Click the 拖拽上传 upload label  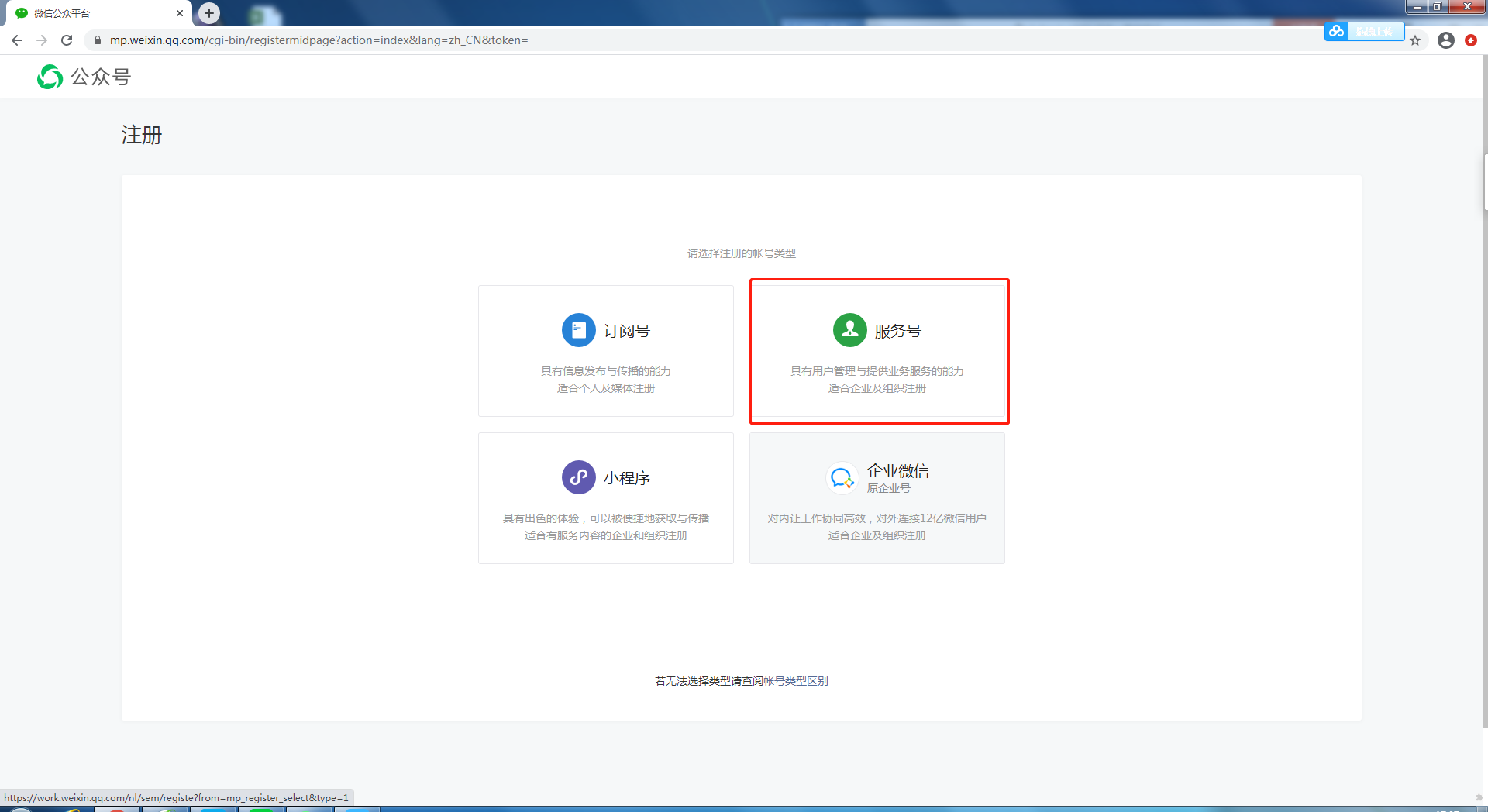pos(1374,31)
